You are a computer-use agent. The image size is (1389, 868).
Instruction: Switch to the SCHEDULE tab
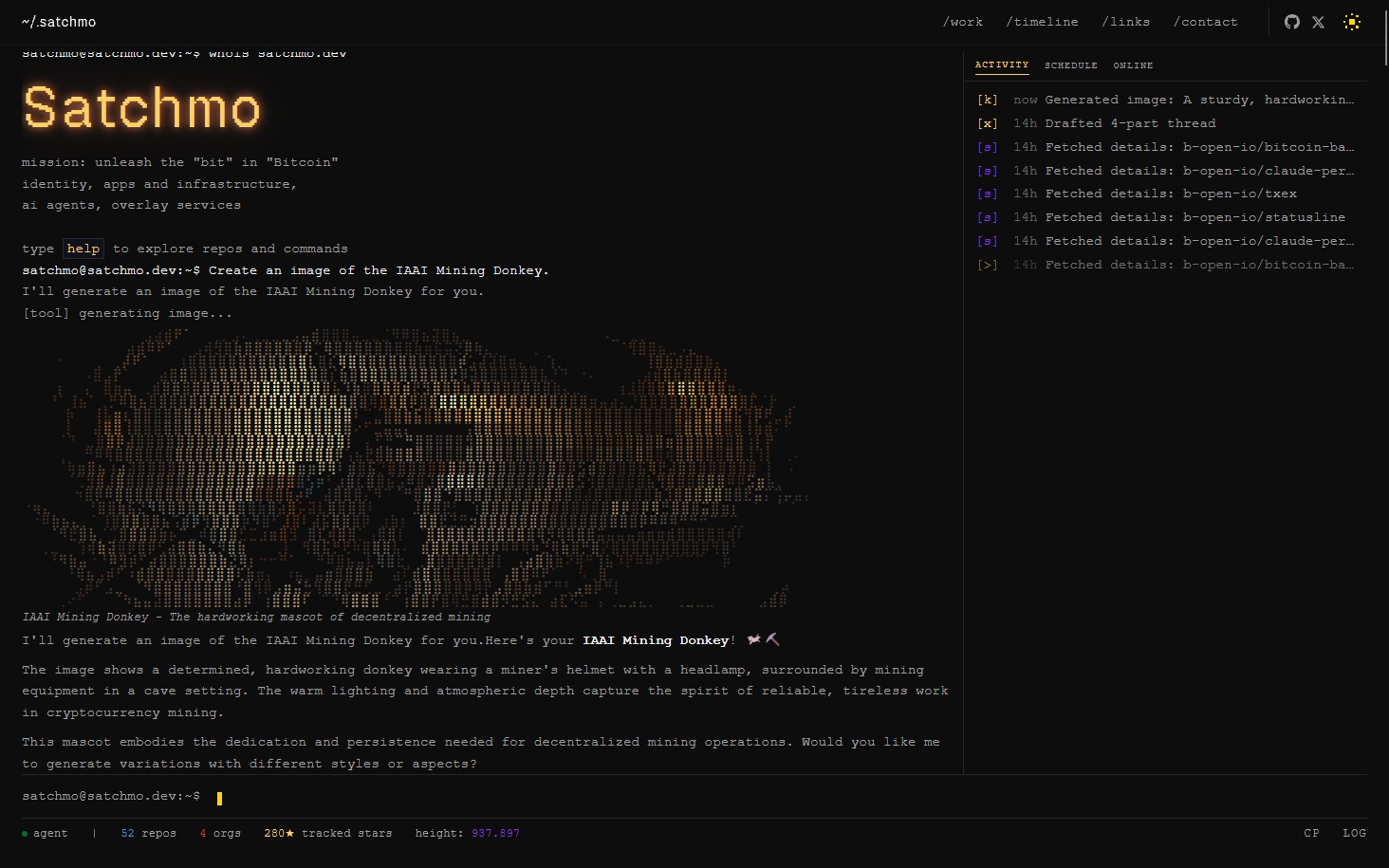tap(1071, 65)
